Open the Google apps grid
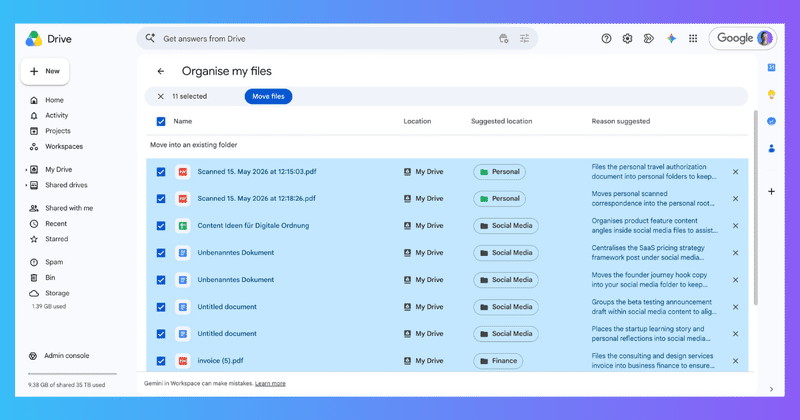Viewport: 800px width, 420px height. tap(693, 39)
